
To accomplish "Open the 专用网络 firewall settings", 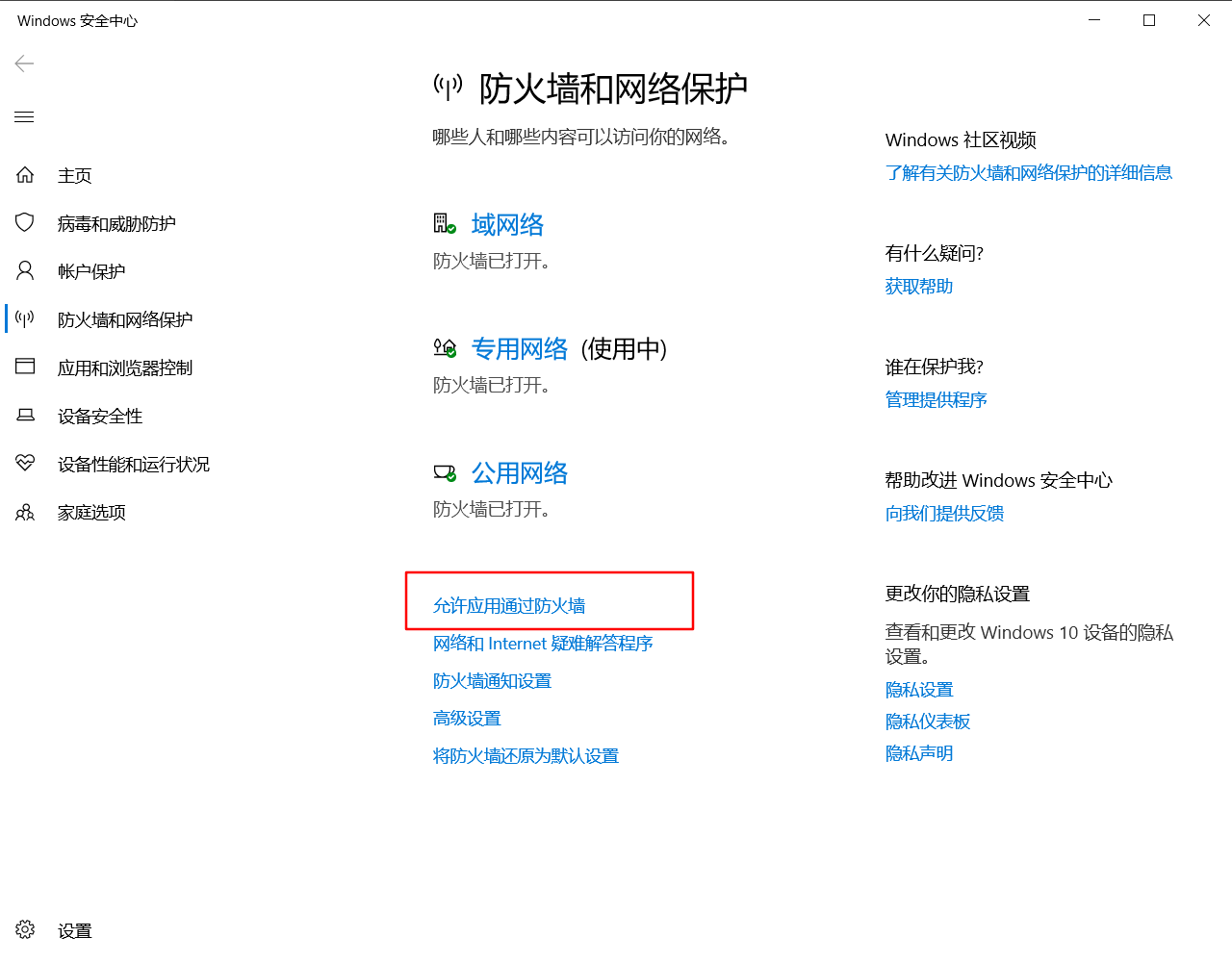I will (520, 348).
